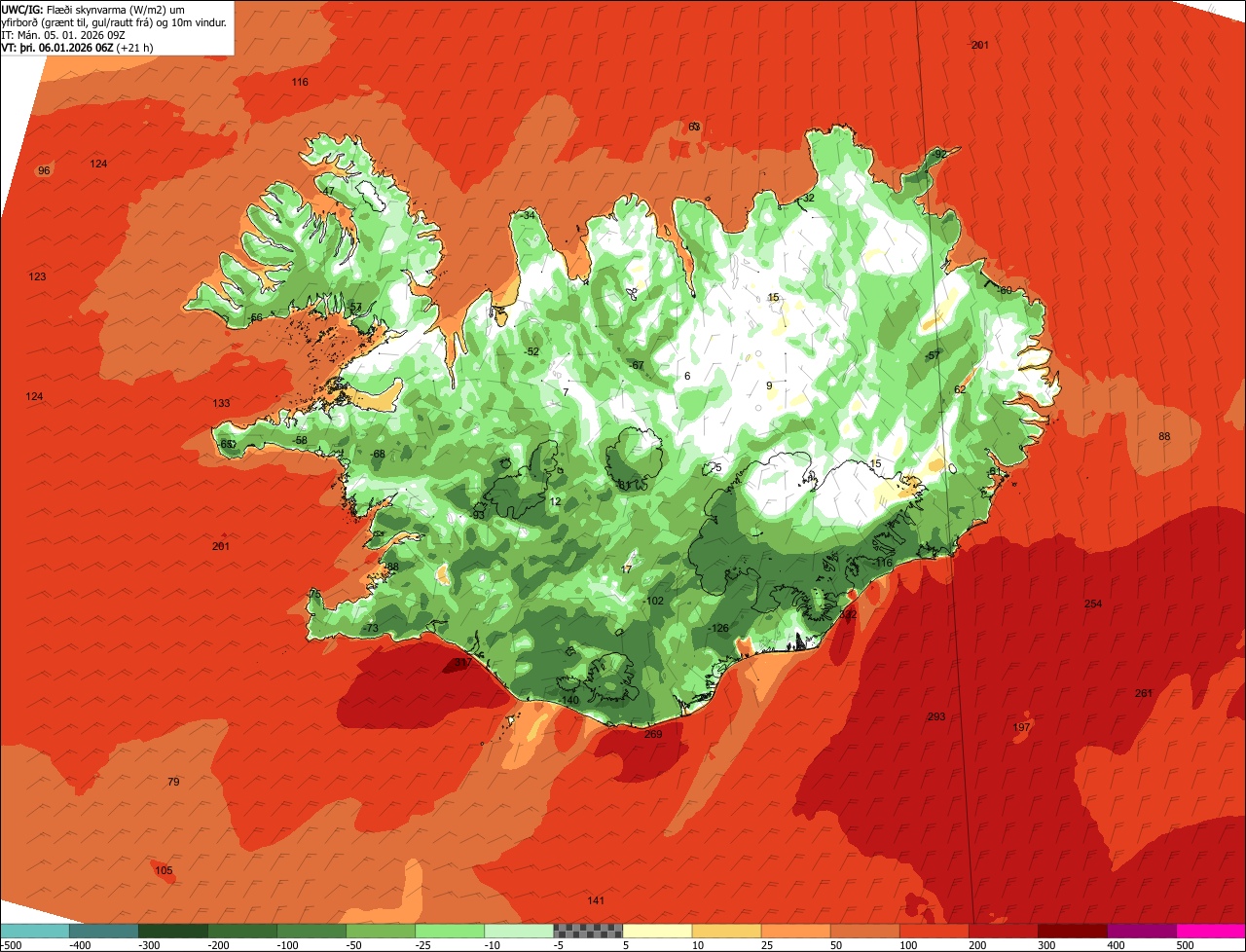The width and height of the screenshot is (1246, 952).
Task: Pick the magenta above-500 legend swatch
Action: 1210,932
